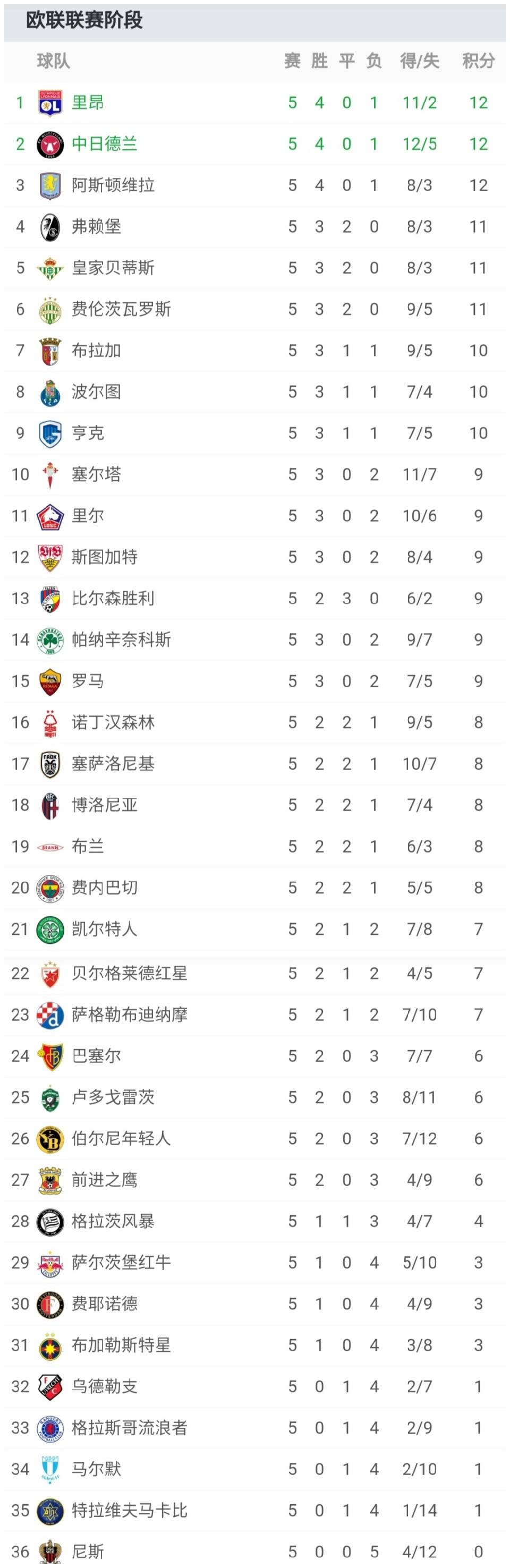Screen dimensions: 510x1568
Task: Click the 得/失 column header
Action: (x=419, y=61)
